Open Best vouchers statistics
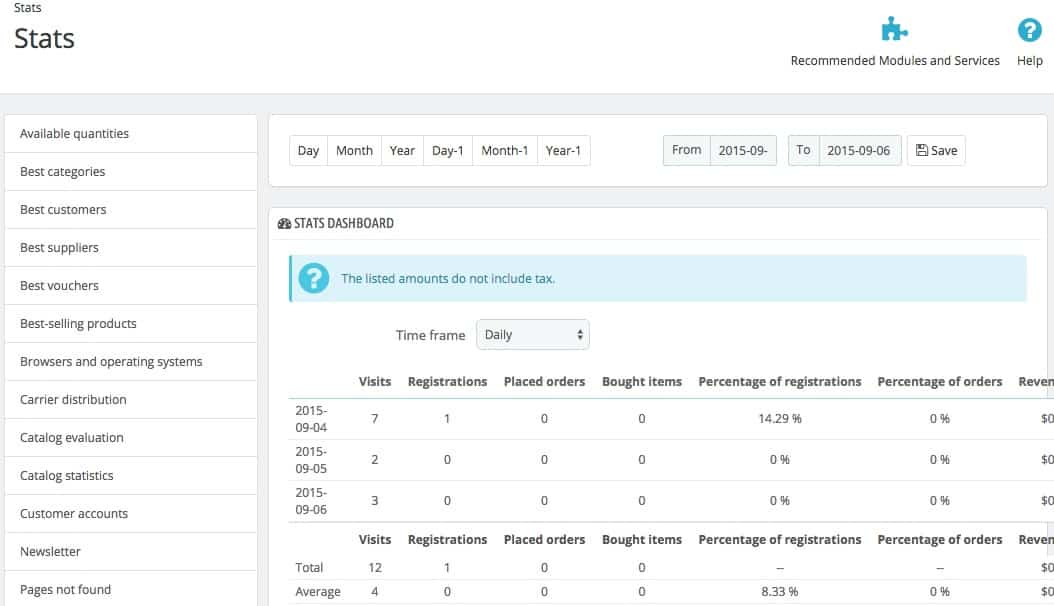The width and height of the screenshot is (1054, 606). pos(59,285)
